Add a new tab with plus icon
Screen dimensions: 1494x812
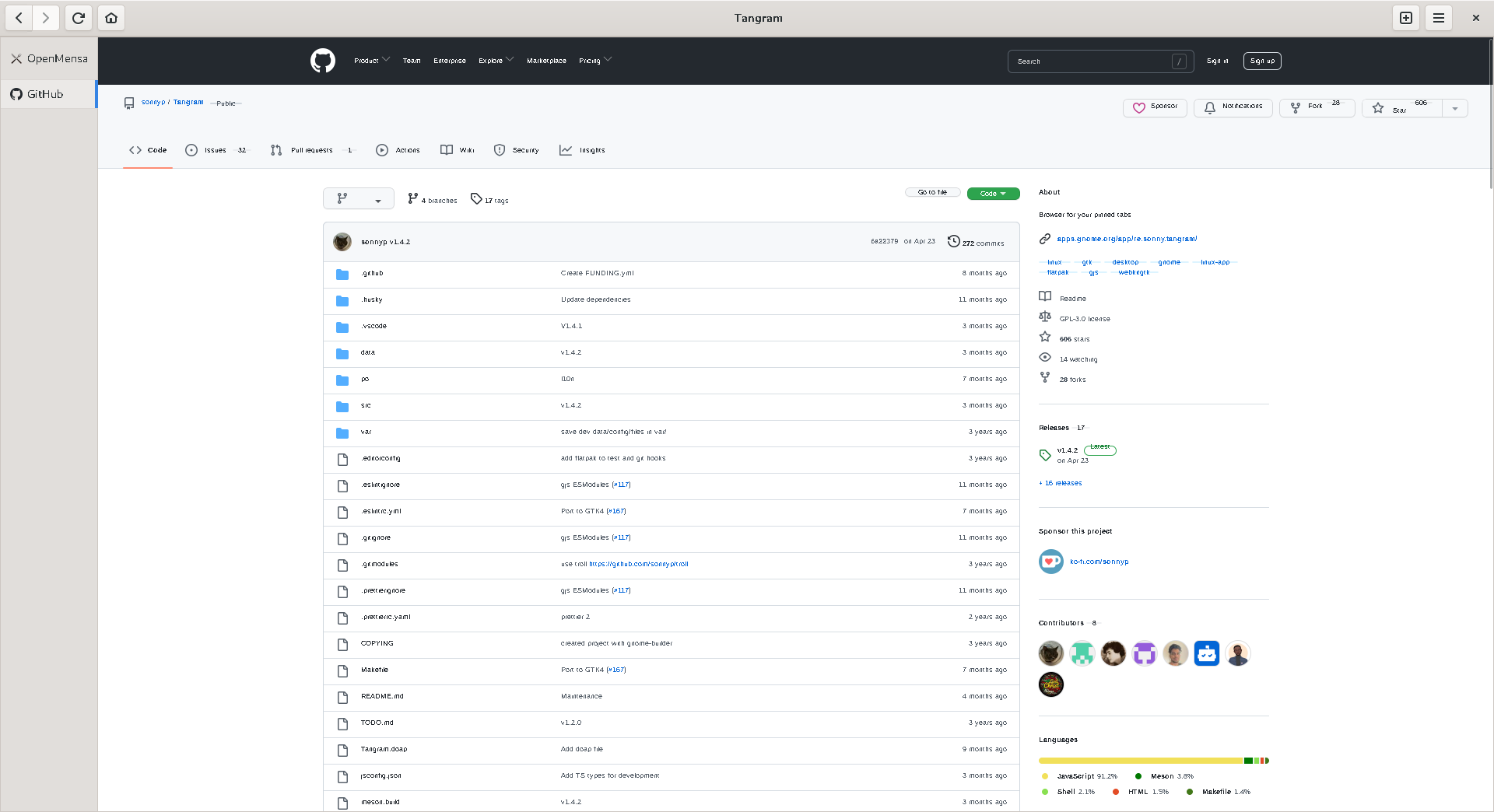pyautogui.click(x=1406, y=18)
